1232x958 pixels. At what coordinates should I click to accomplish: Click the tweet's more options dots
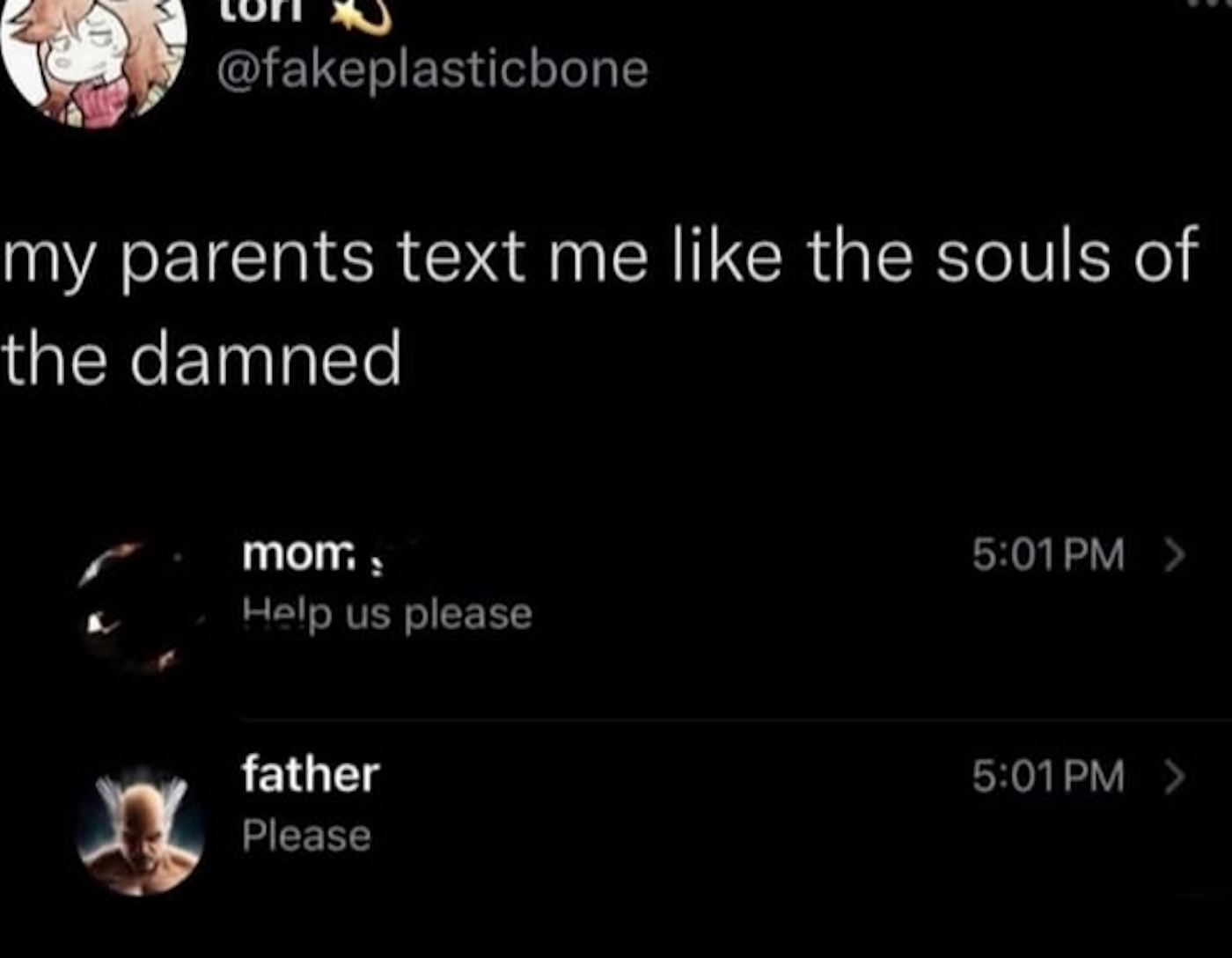click(1210, 4)
